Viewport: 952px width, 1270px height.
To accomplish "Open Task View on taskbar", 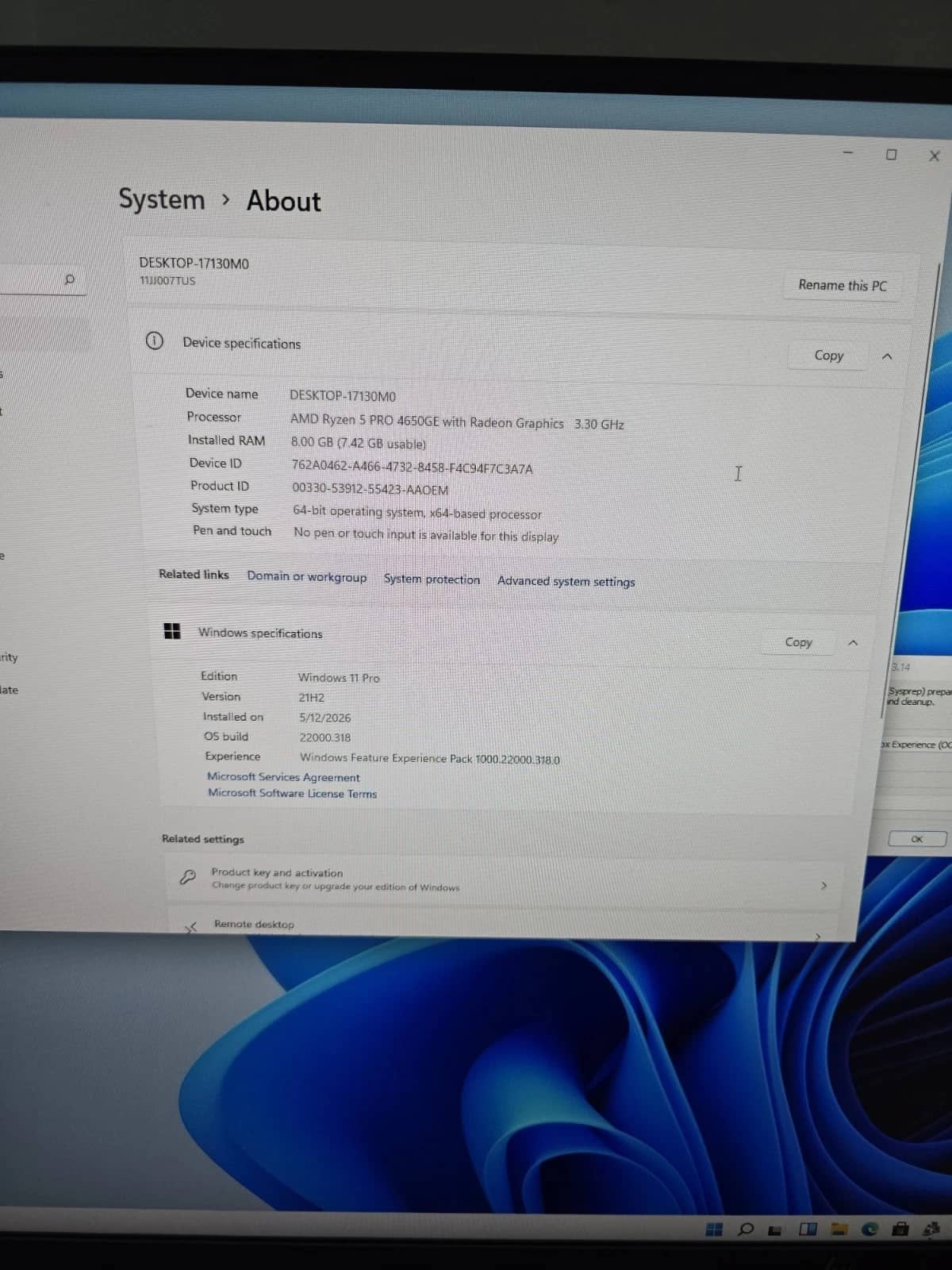I will pos(776,1230).
